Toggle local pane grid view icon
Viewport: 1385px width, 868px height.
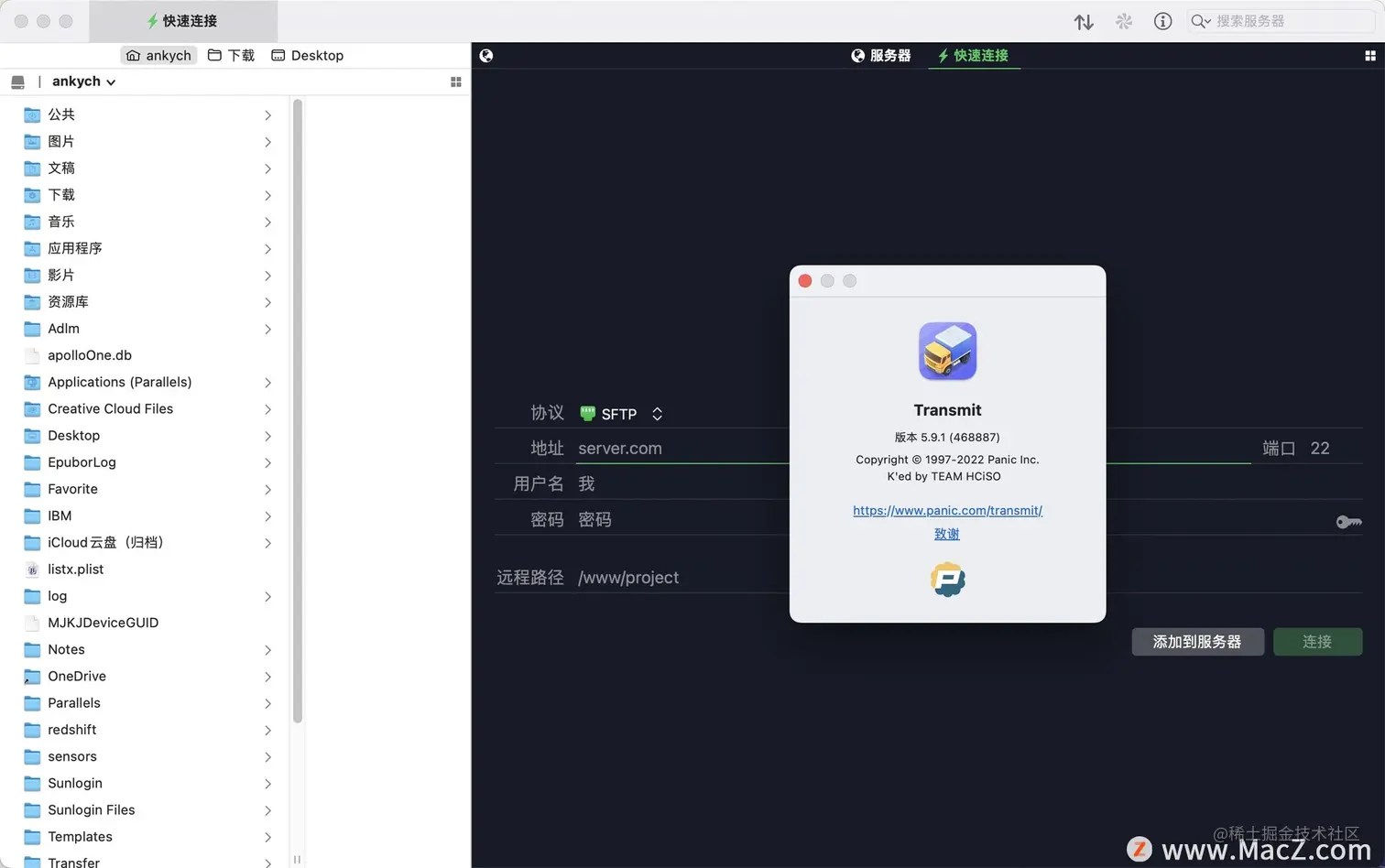[456, 81]
